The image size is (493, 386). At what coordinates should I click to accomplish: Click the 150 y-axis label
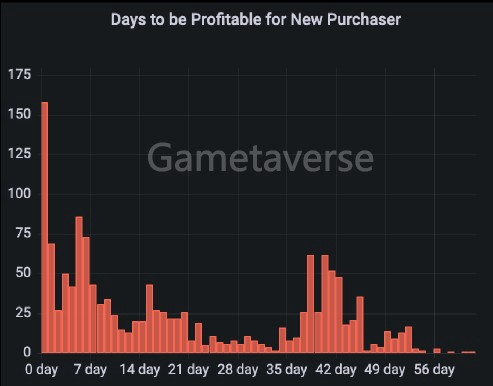coord(19,114)
